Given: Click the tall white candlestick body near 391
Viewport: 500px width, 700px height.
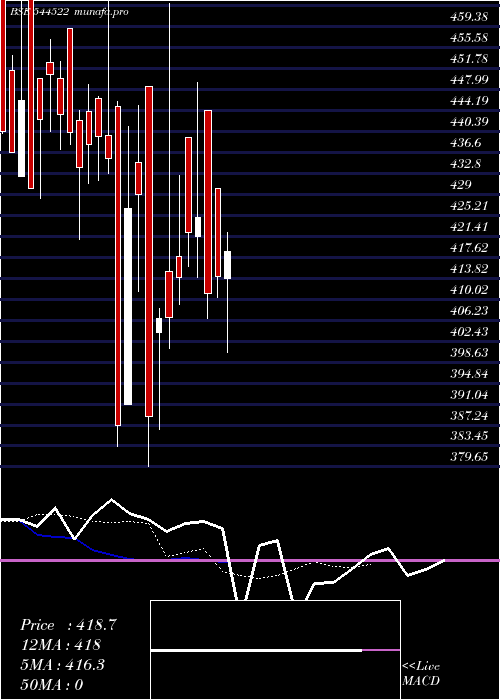Looking at the screenshot, I should coord(128,306).
